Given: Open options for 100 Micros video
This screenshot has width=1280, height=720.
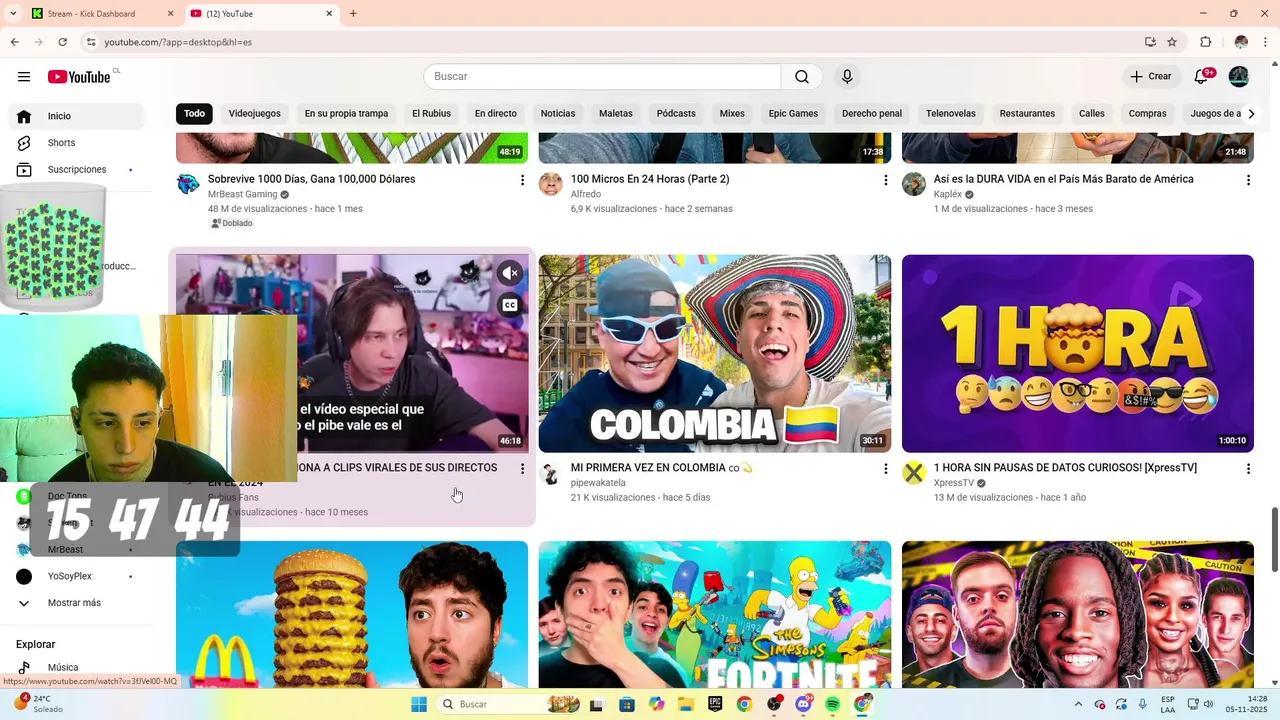Looking at the screenshot, I should pos(885,180).
